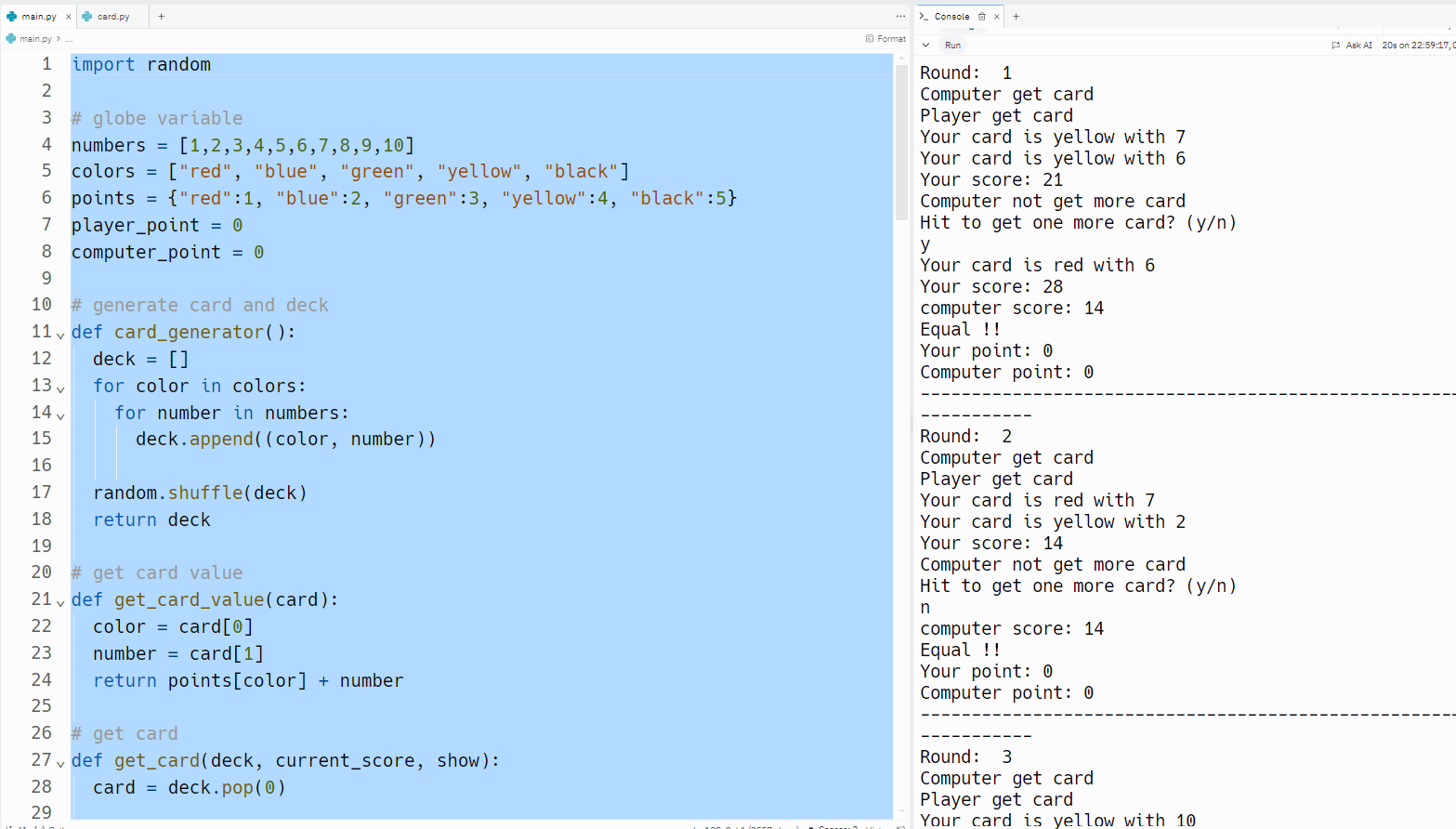Fold the get_card_value function at line 21
1456x829 pixels.
coord(60,602)
